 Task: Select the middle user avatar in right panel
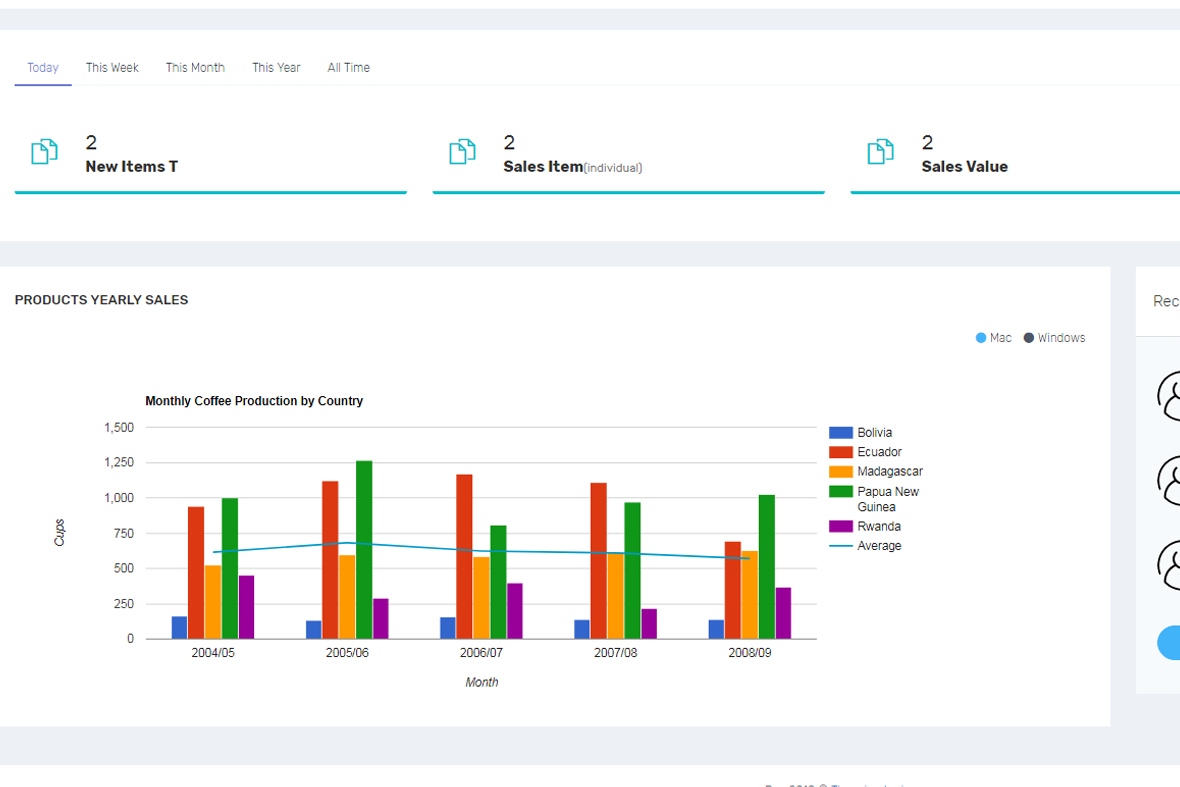point(1169,480)
